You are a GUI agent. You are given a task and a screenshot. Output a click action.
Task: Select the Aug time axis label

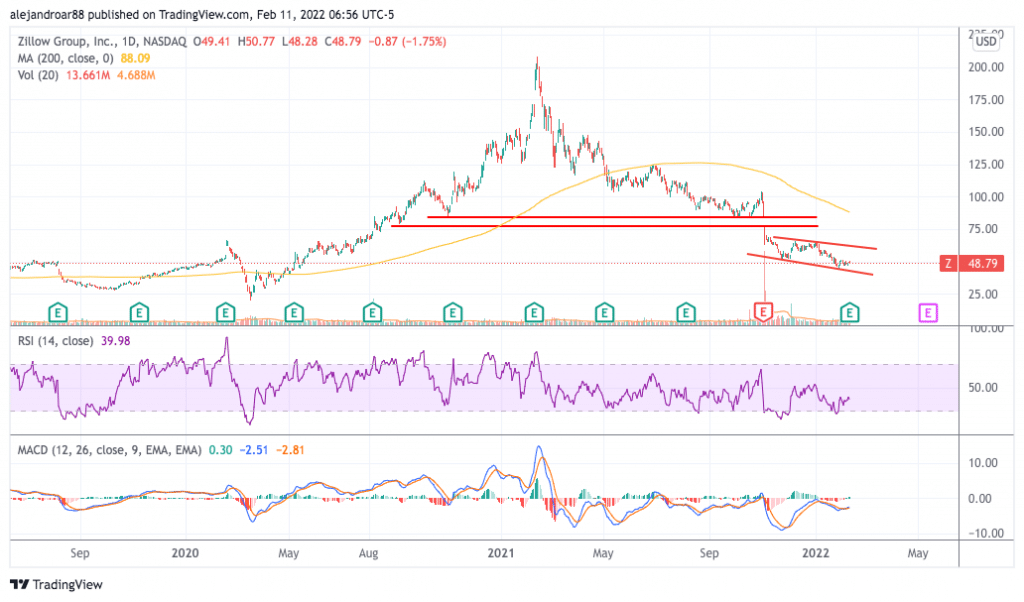point(368,554)
